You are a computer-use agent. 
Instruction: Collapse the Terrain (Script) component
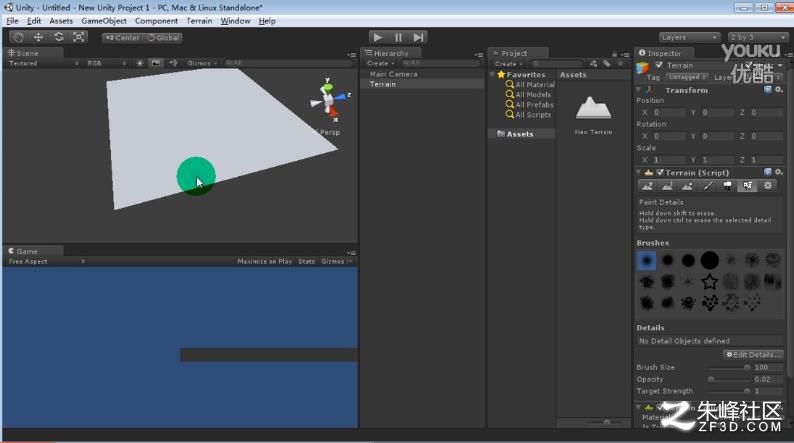click(639, 173)
